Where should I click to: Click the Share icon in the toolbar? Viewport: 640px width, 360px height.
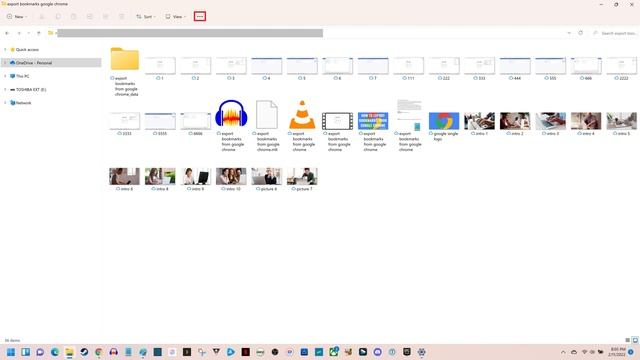pos(105,17)
